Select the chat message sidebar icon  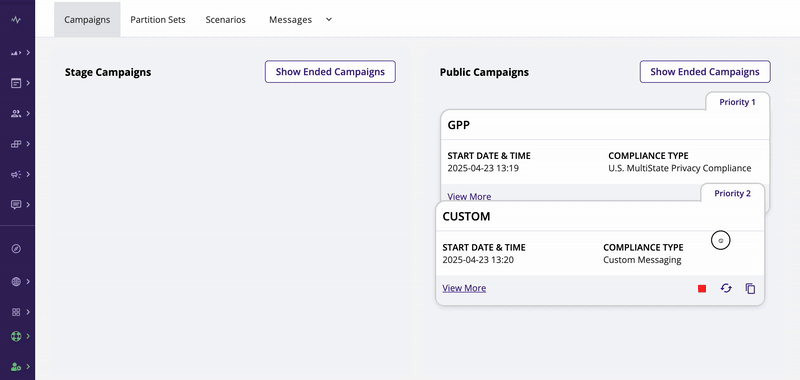(16, 205)
